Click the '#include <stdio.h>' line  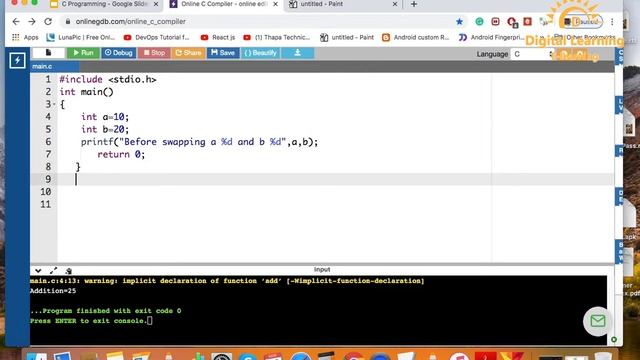(108, 80)
